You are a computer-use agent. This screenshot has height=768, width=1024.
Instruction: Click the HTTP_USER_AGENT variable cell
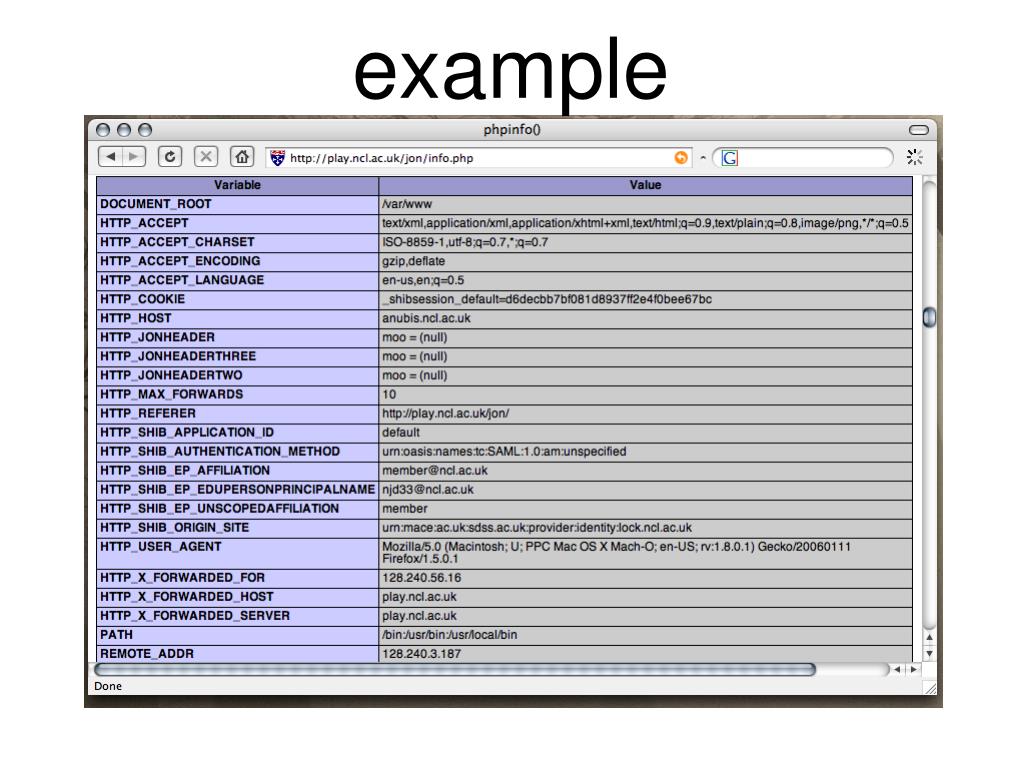click(x=237, y=552)
